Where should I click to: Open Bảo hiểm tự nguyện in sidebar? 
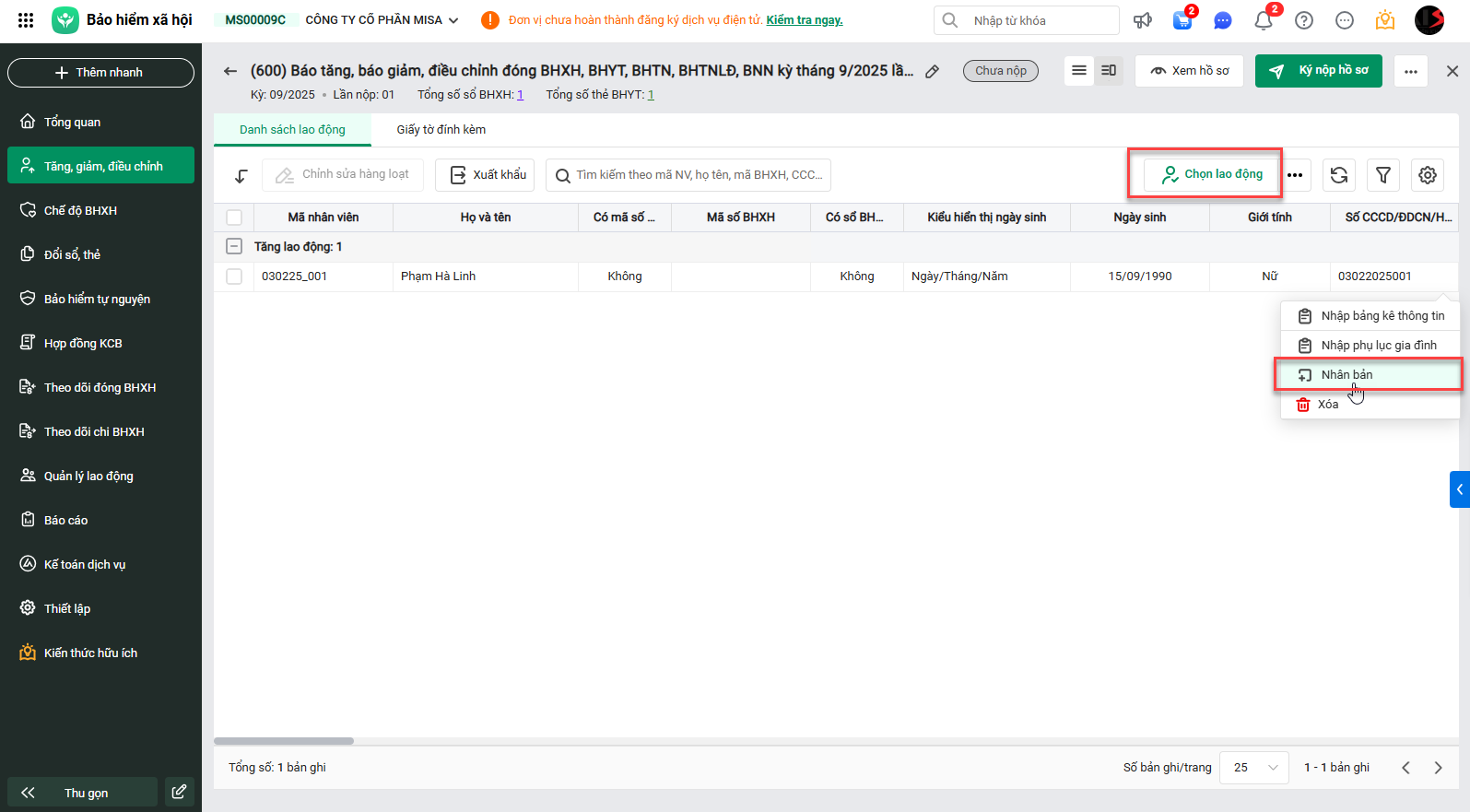point(101,299)
